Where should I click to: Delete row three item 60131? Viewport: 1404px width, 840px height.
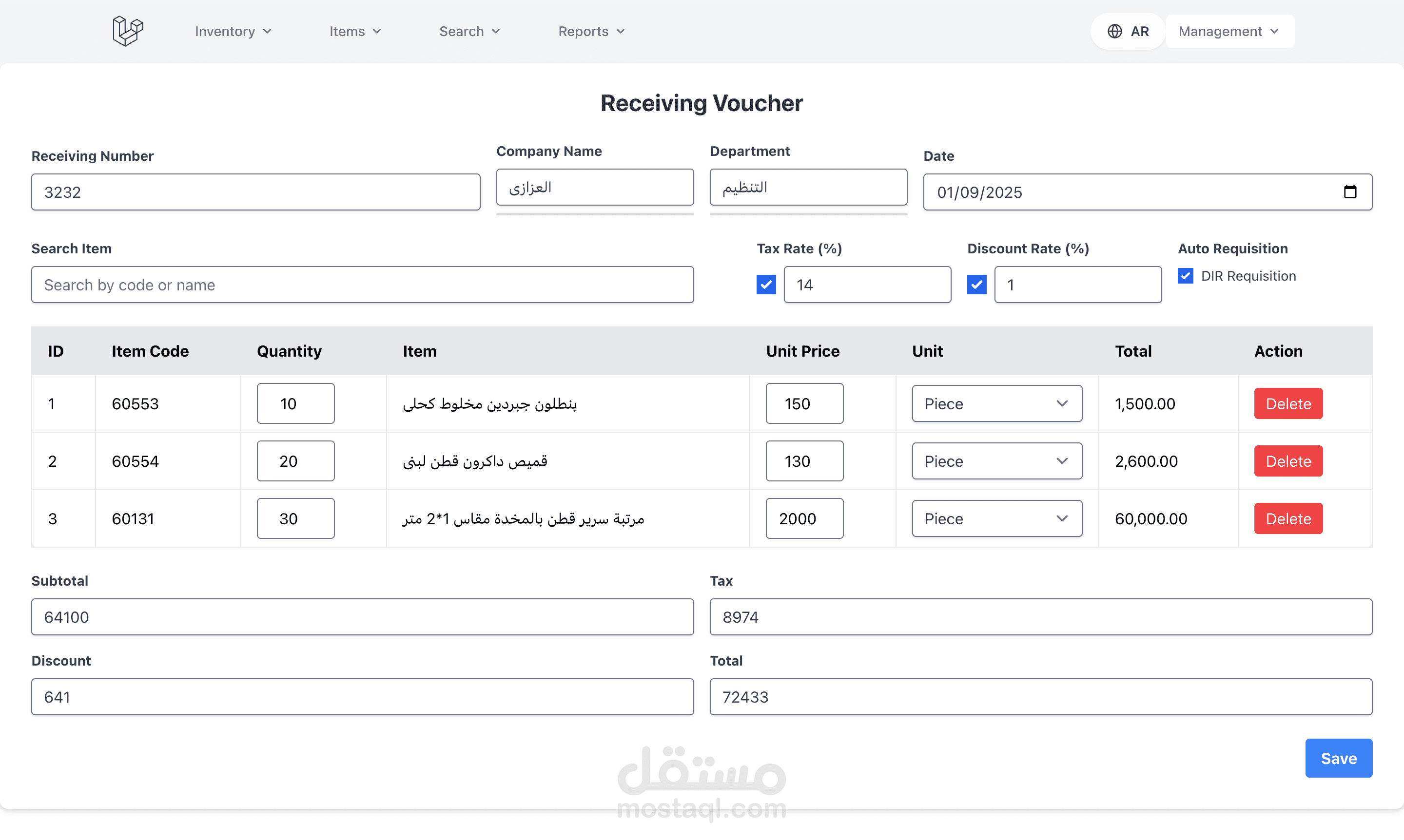(x=1288, y=518)
